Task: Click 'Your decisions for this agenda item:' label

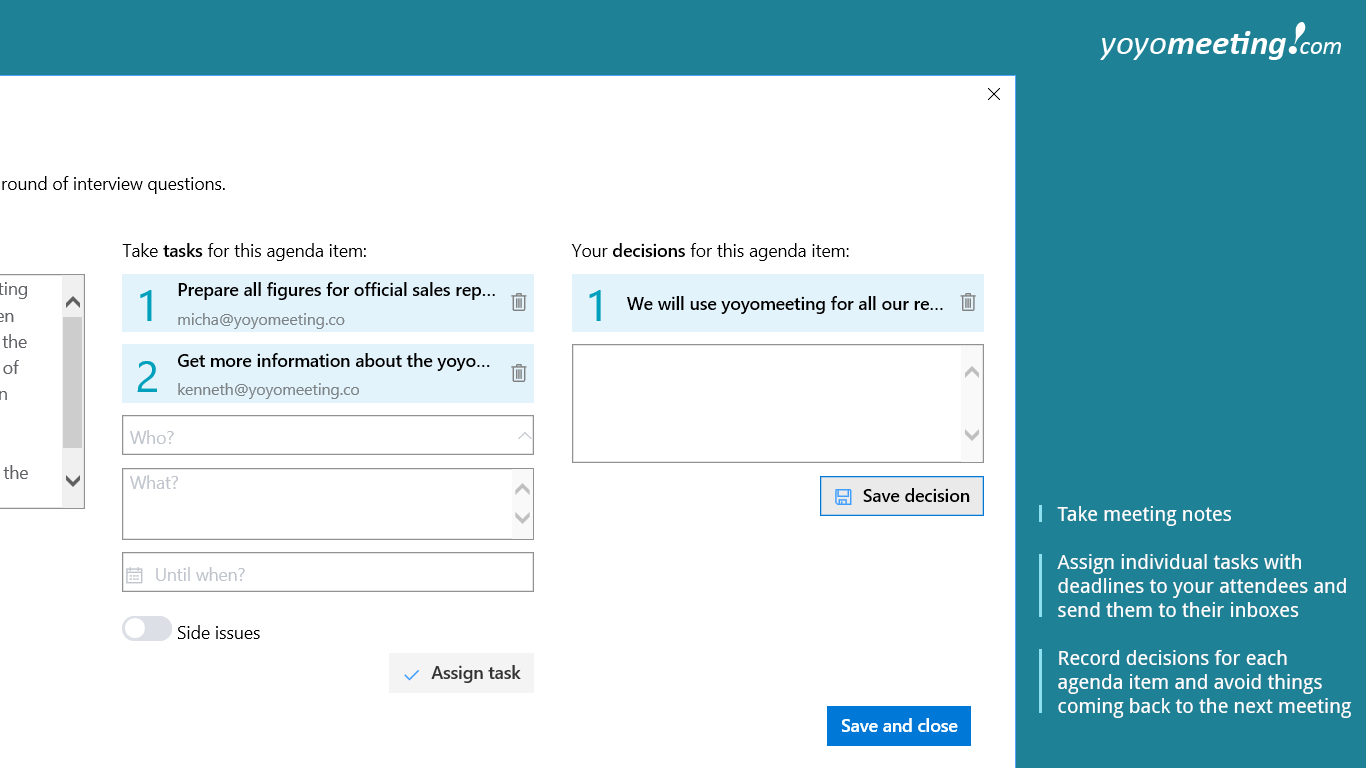Action: tap(711, 251)
